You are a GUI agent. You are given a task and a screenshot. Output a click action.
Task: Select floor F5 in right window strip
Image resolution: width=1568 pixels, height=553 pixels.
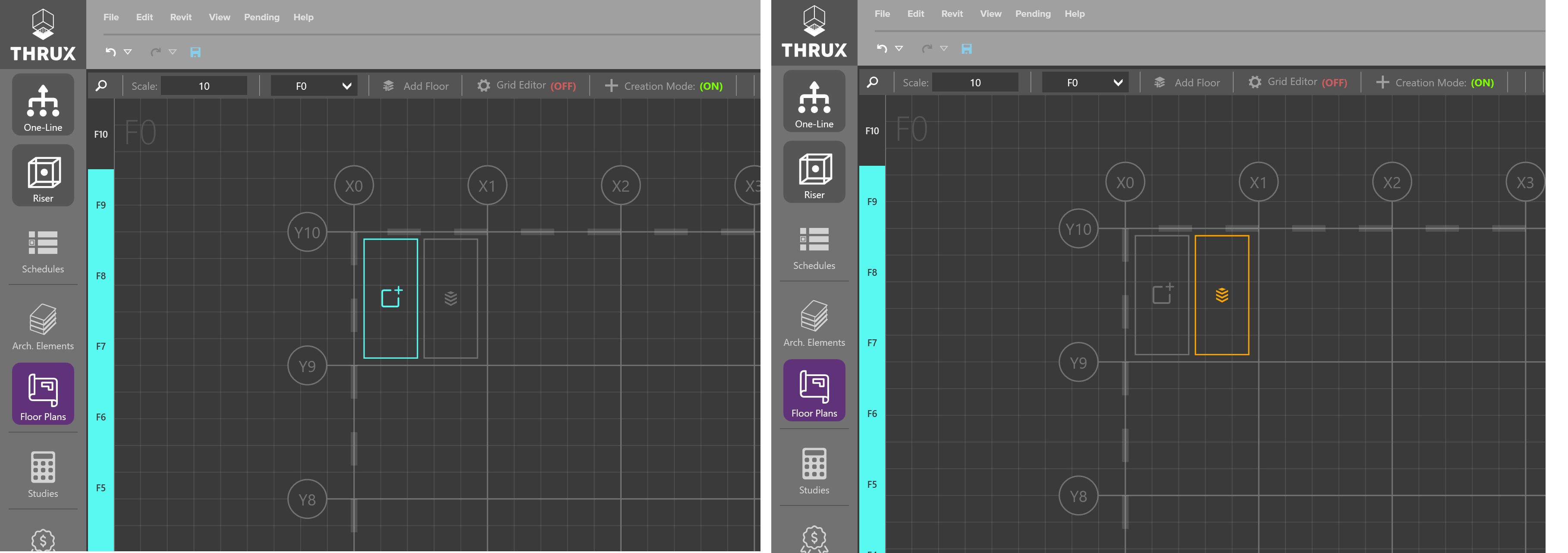coord(872,484)
